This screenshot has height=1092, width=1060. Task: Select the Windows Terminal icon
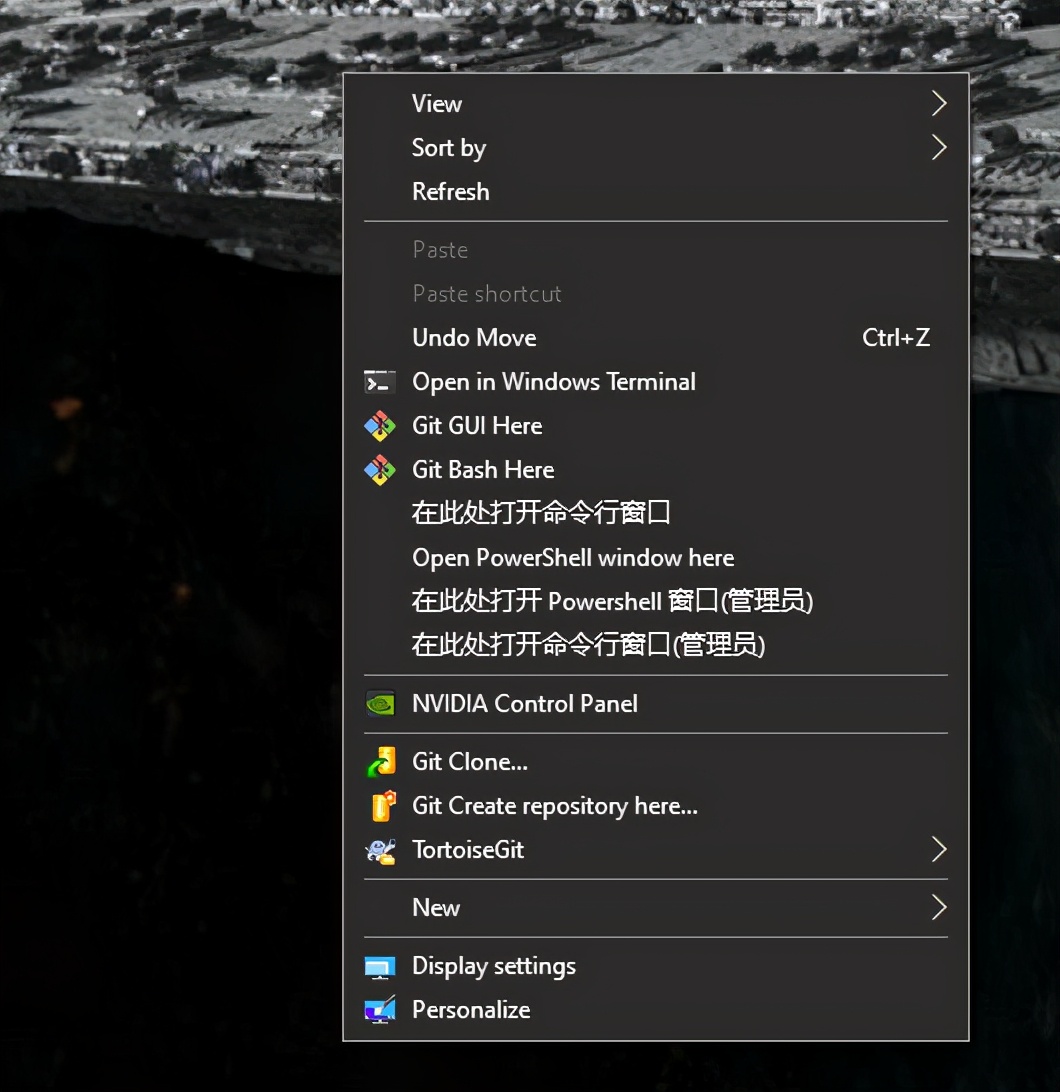[x=381, y=381]
